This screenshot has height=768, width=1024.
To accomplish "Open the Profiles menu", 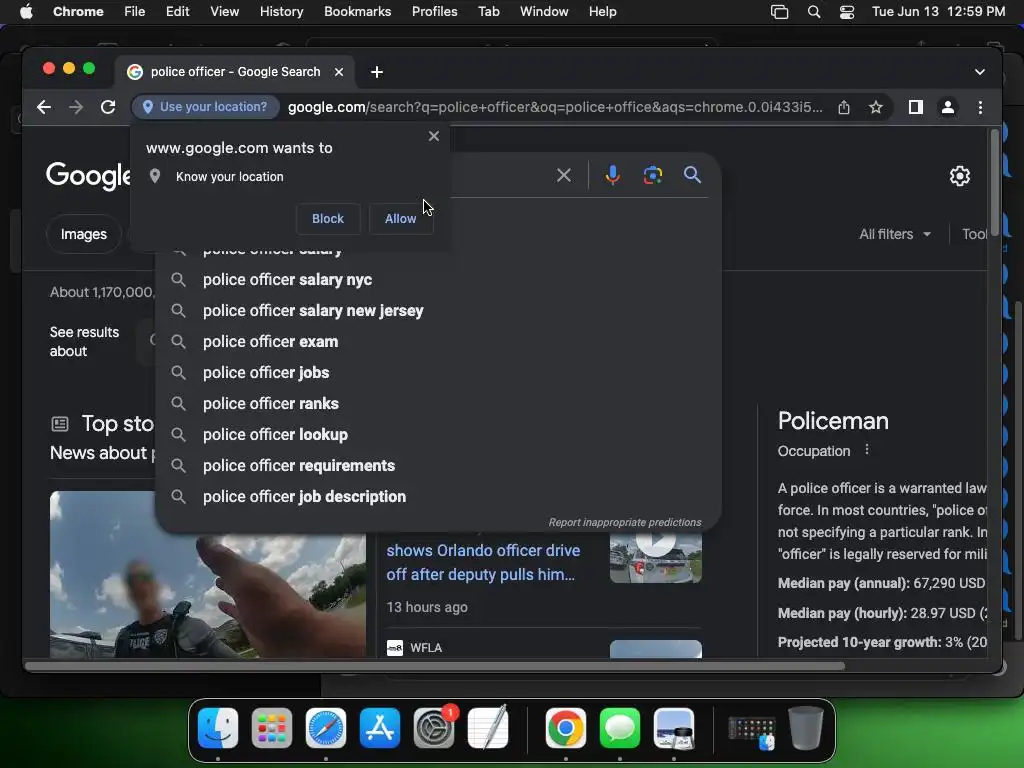I will tap(434, 12).
